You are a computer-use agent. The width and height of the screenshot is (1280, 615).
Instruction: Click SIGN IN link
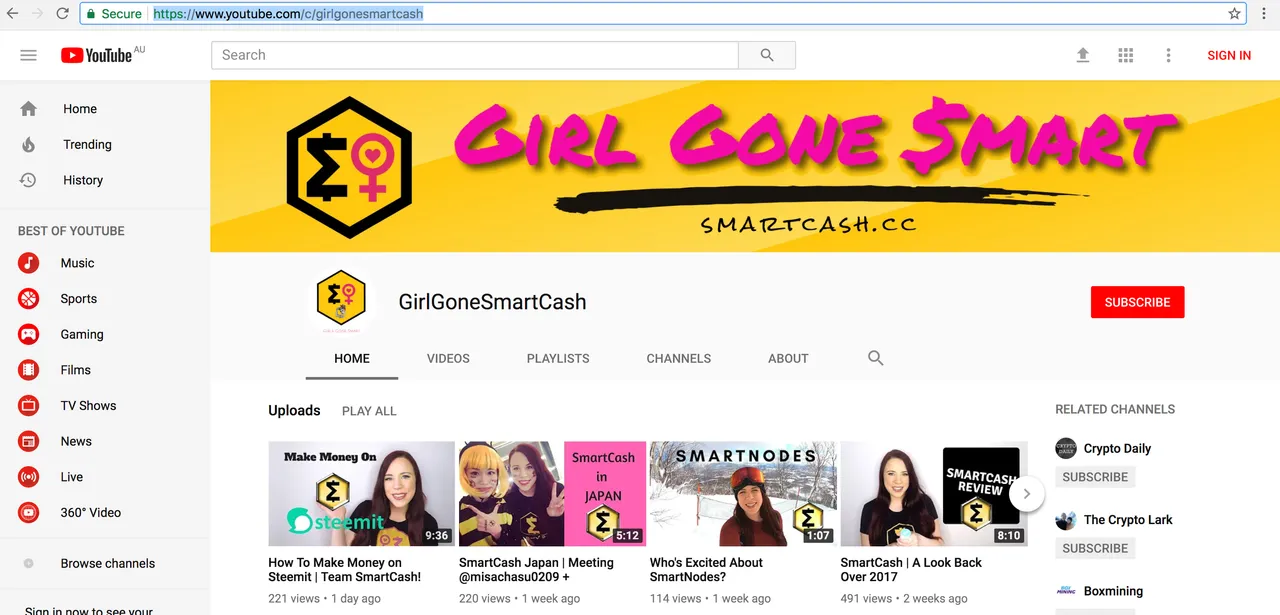click(1229, 55)
